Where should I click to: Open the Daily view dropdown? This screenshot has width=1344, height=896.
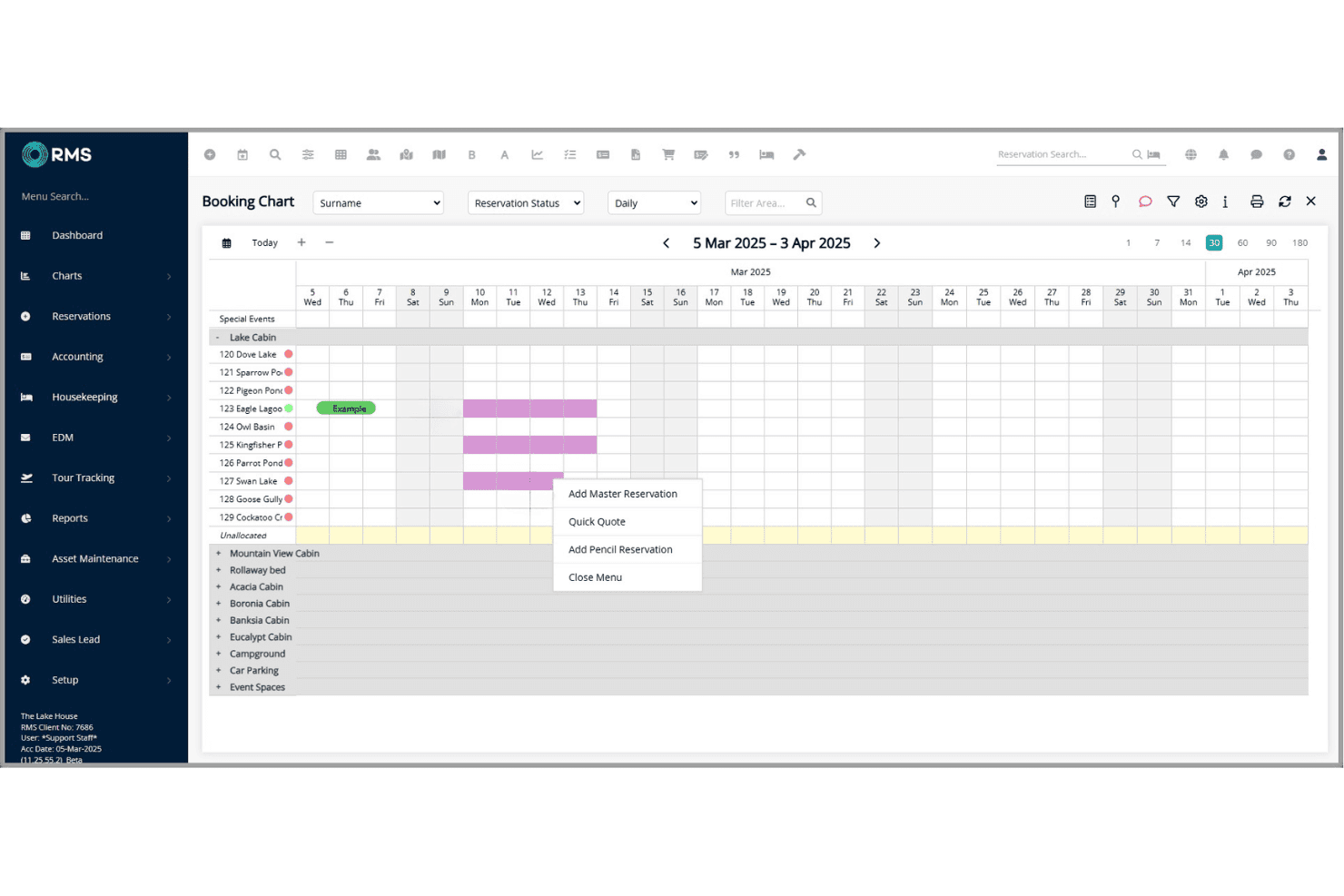[x=654, y=203]
